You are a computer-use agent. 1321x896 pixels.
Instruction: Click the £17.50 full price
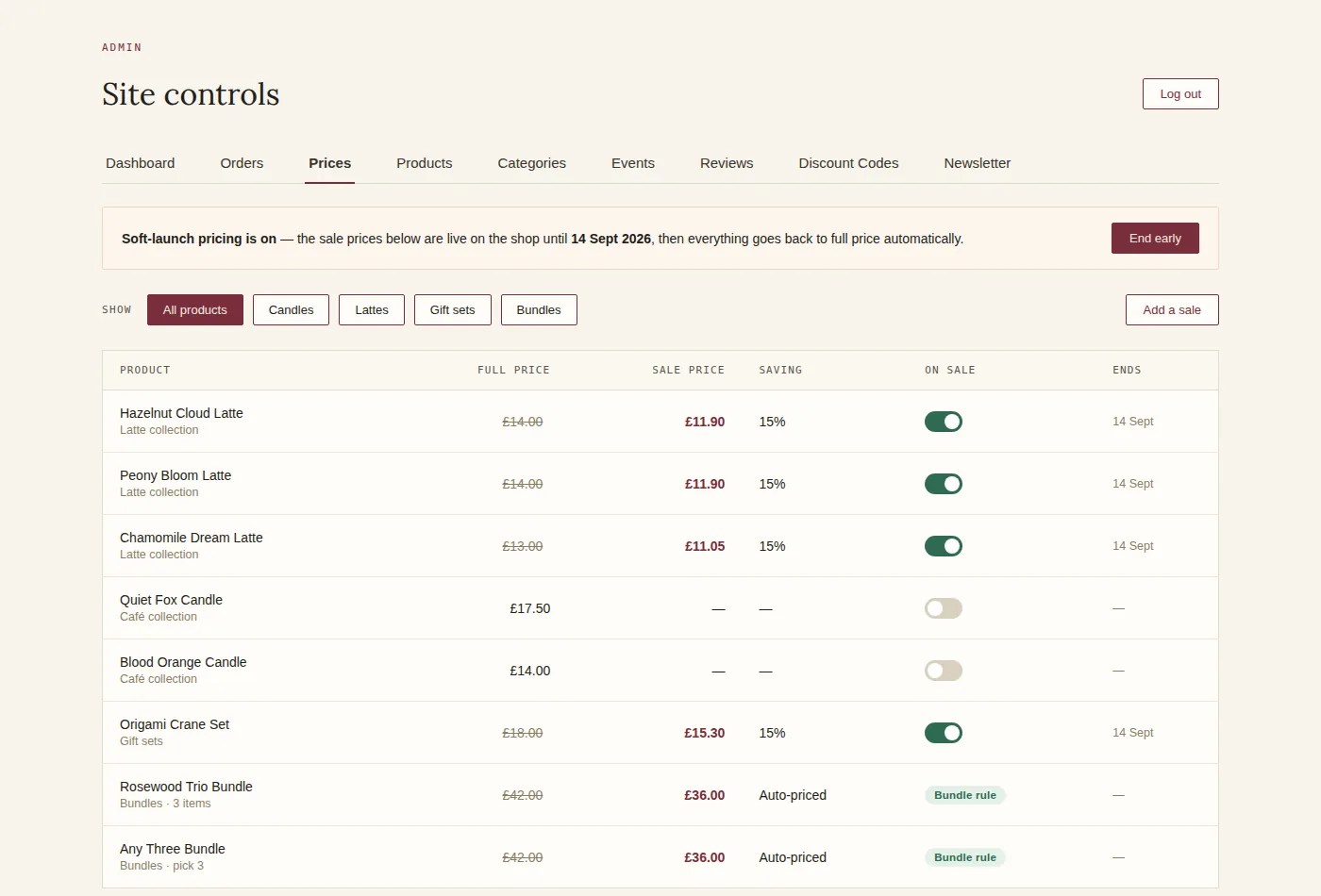coord(530,608)
